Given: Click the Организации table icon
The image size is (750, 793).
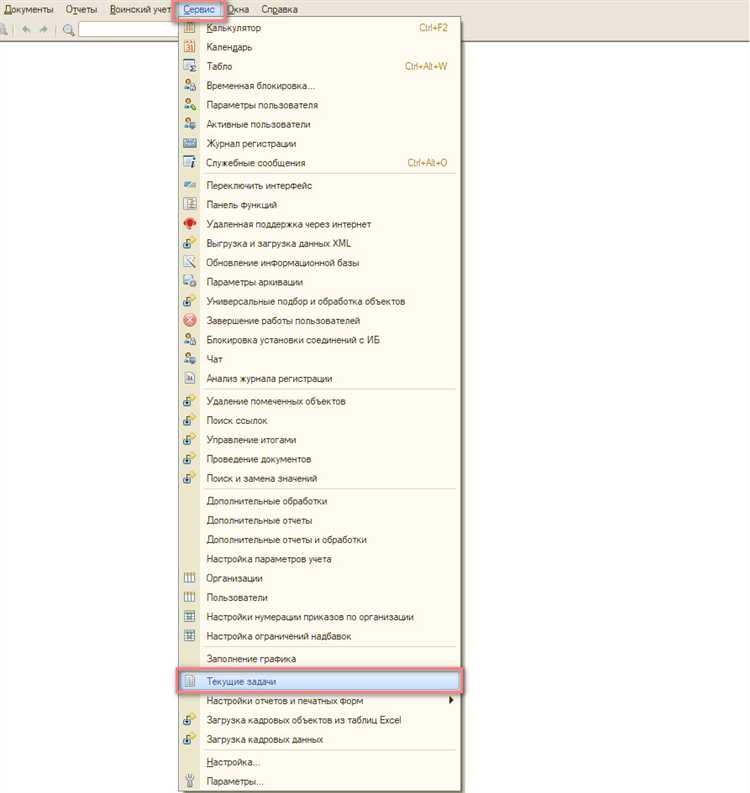Looking at the screenshot, I should point(189,578).
